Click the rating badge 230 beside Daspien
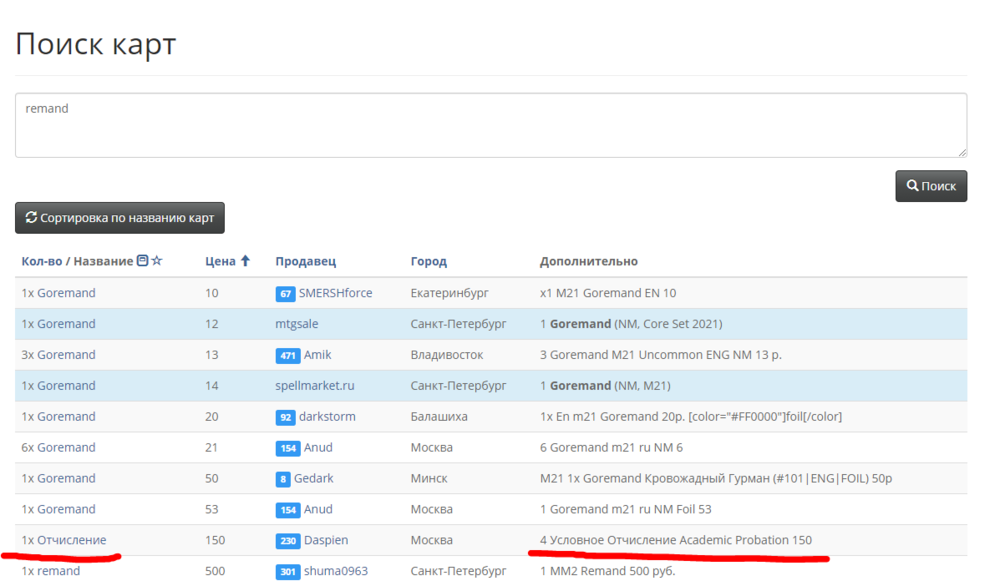The height and width of the screenshot is (586, 1000). pos(288,541)
